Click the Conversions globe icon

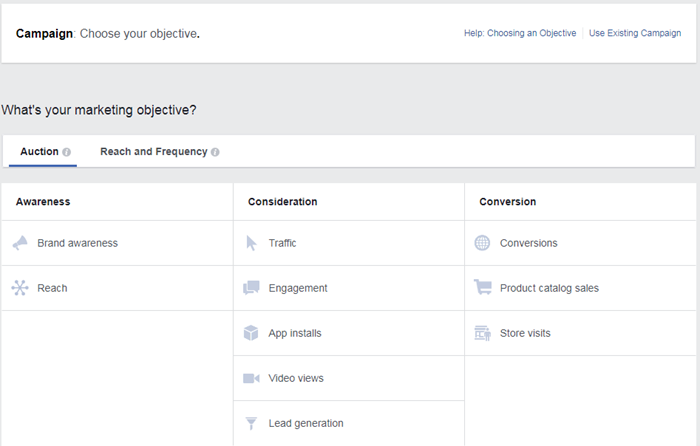coord(483,243)
